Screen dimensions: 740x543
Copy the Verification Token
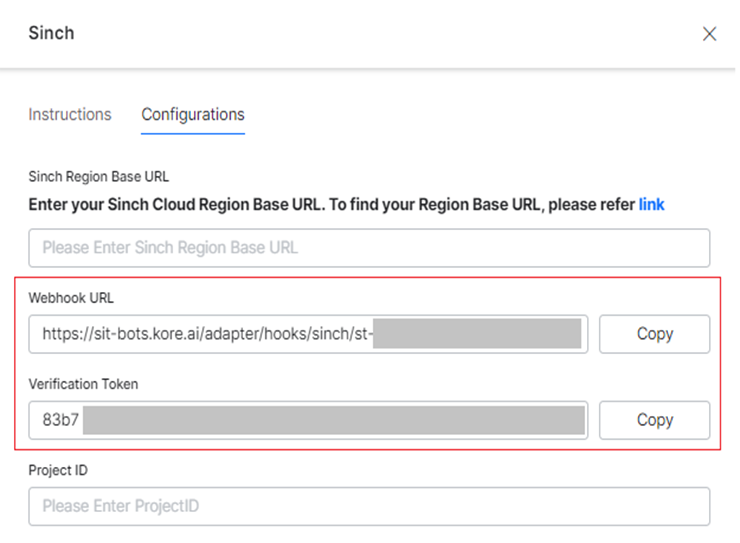pos(654,420)
